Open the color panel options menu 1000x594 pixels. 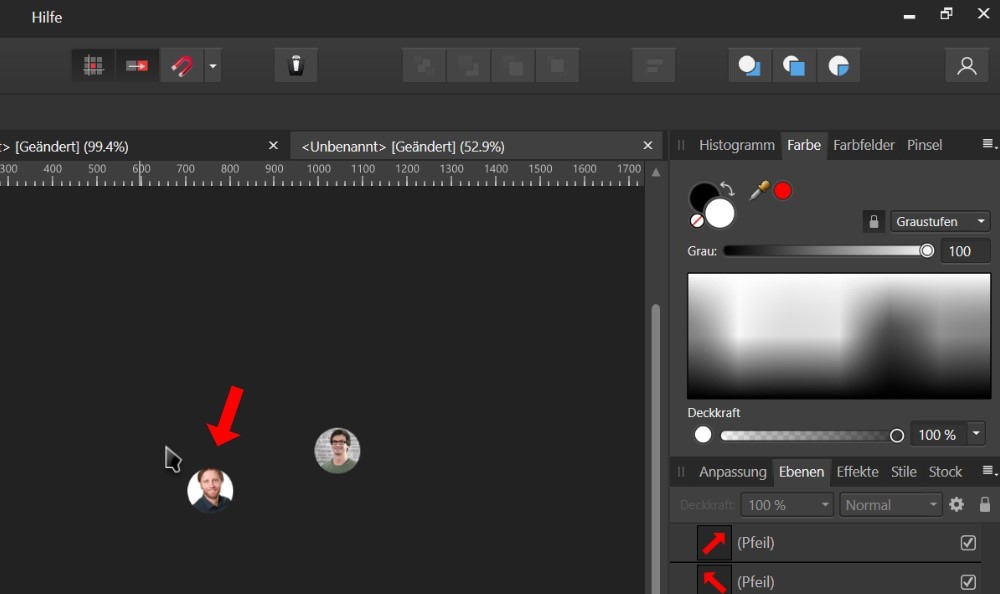(989, 144)
